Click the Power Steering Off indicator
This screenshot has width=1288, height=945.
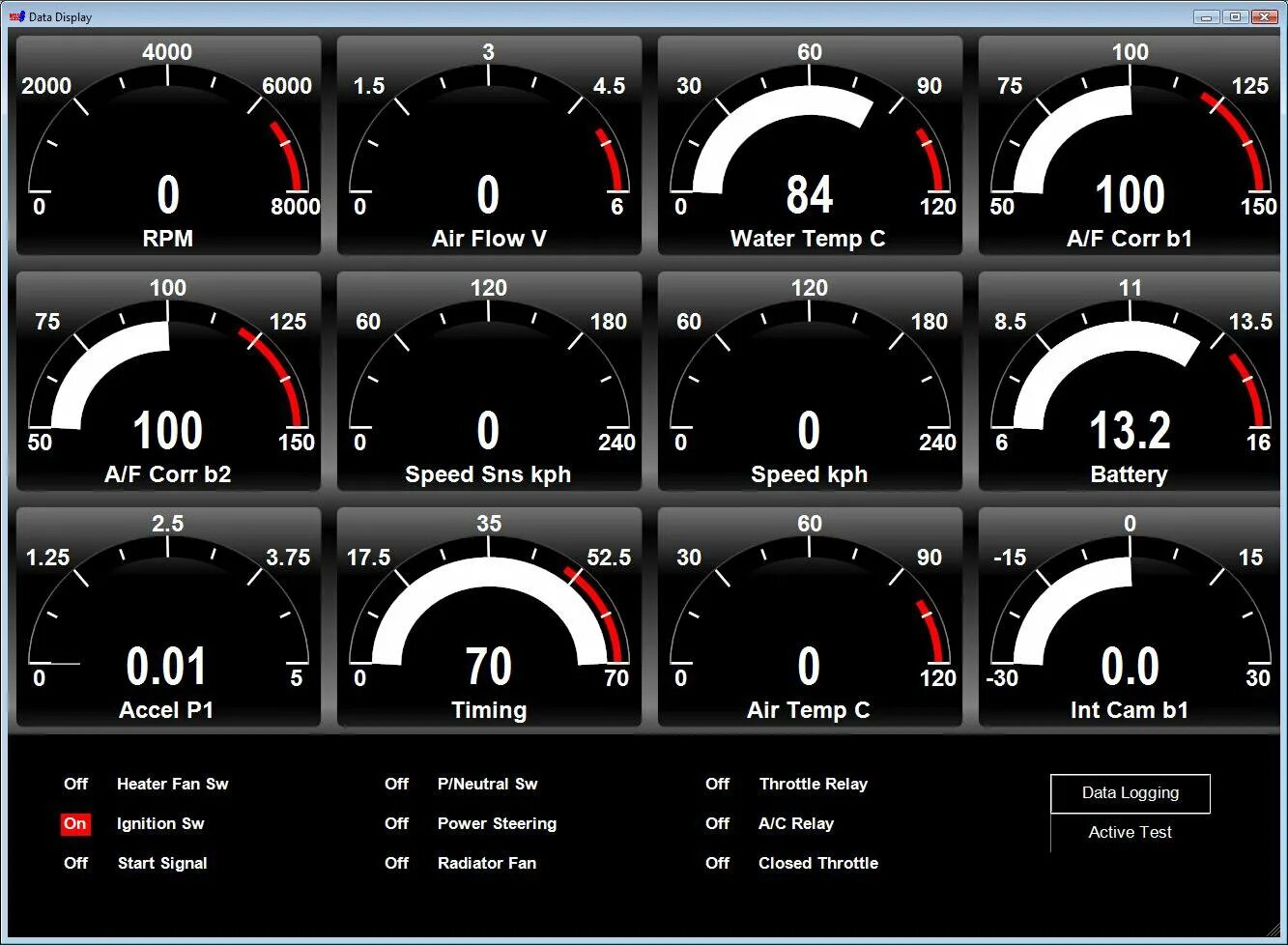coord(396,823)
